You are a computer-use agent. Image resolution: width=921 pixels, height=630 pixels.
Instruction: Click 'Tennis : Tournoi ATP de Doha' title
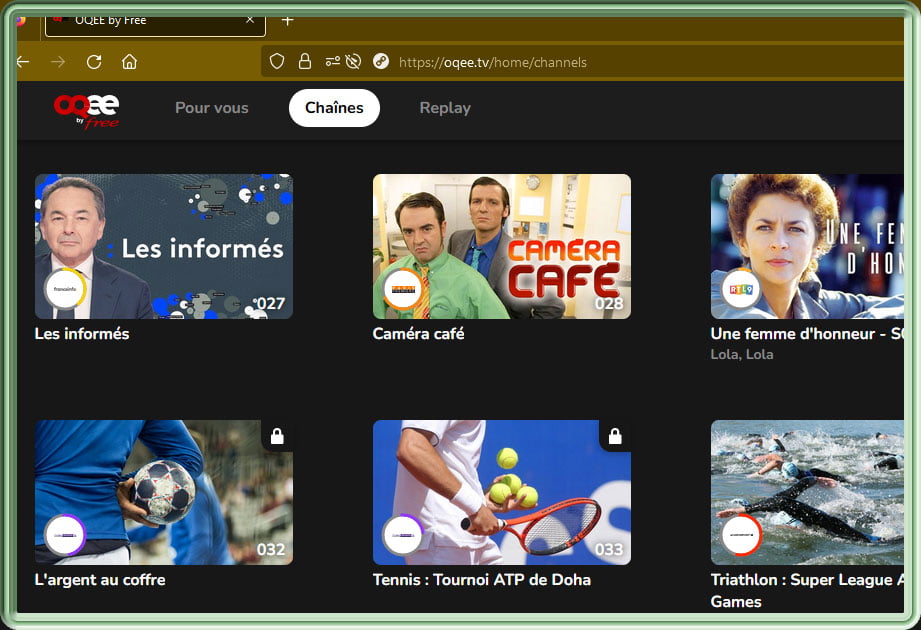point(482,580)
